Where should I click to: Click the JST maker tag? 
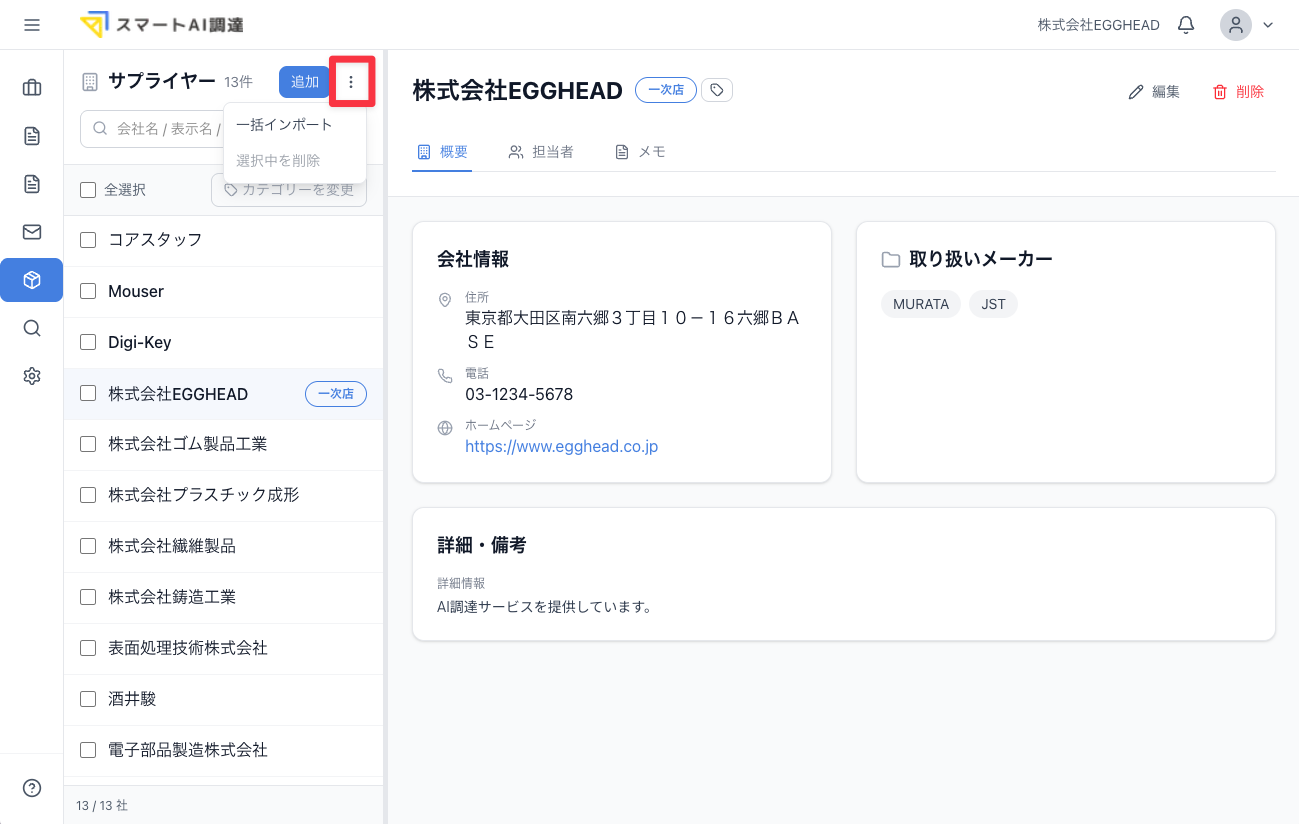(993, 304)
